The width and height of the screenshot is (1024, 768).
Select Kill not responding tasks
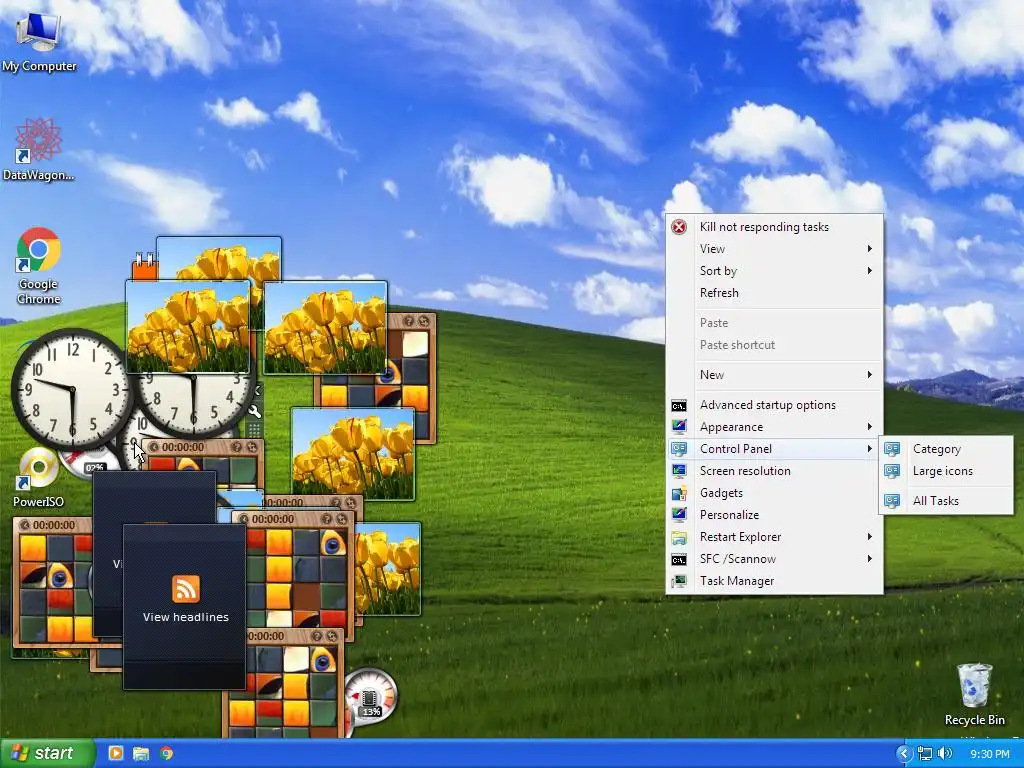[x=775, y=227]
